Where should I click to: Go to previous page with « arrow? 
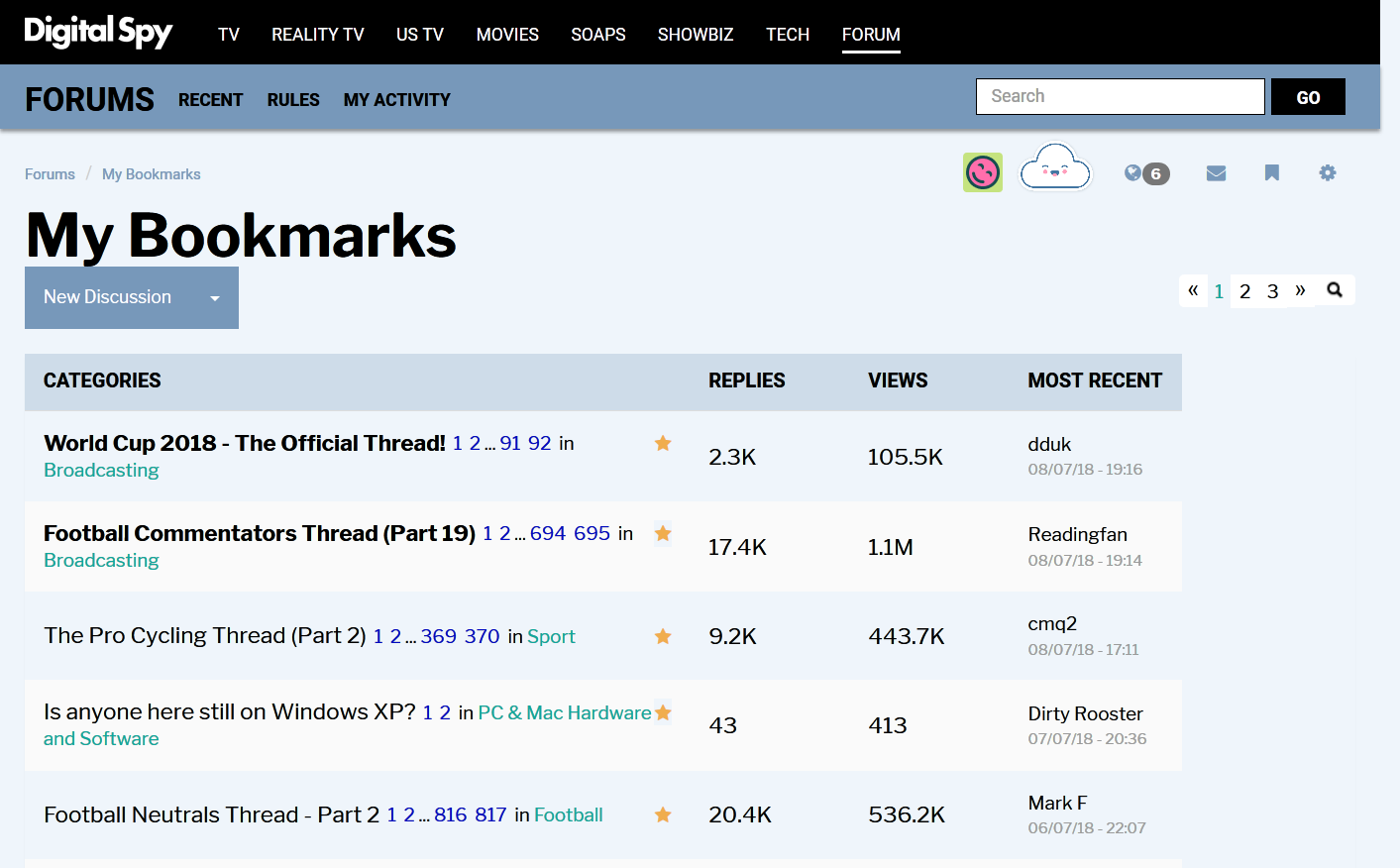pos(1193,290)
